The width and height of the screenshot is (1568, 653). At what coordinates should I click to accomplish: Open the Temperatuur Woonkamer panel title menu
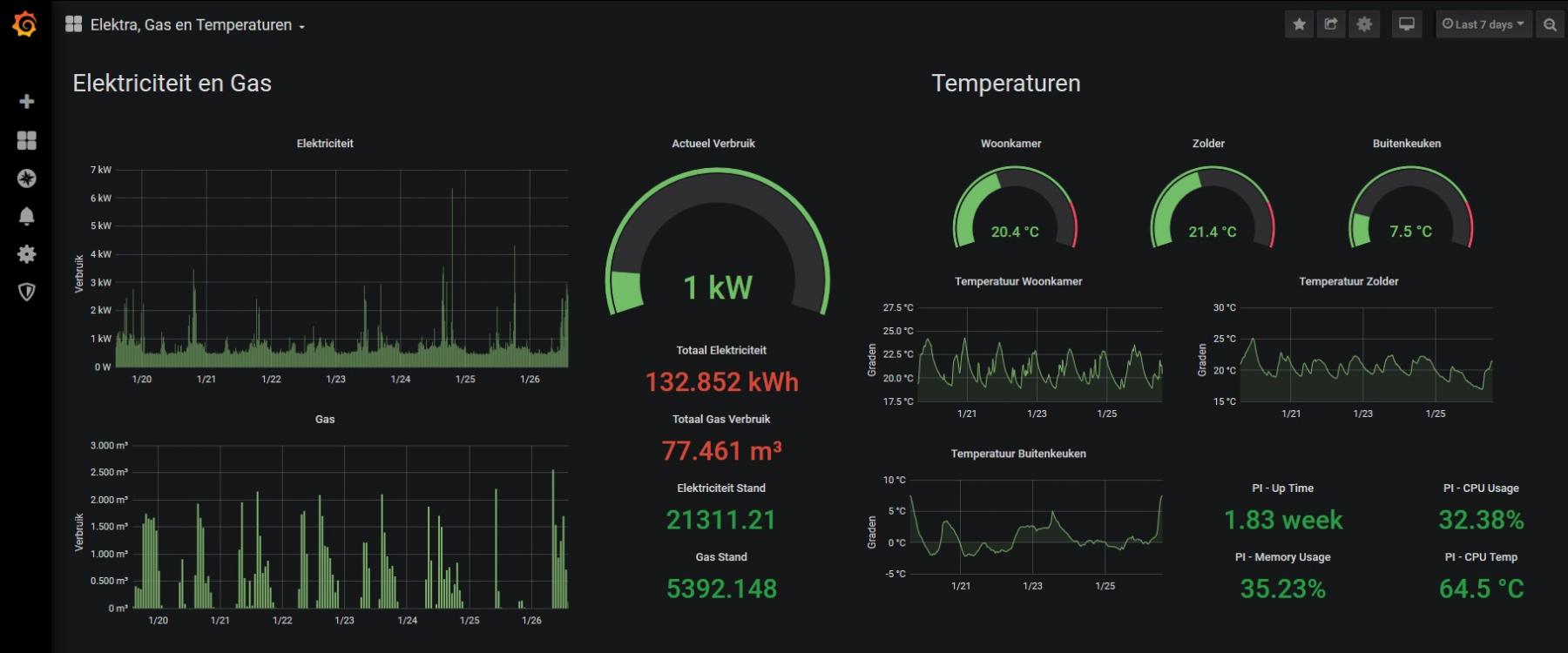tap(1017, 281)
